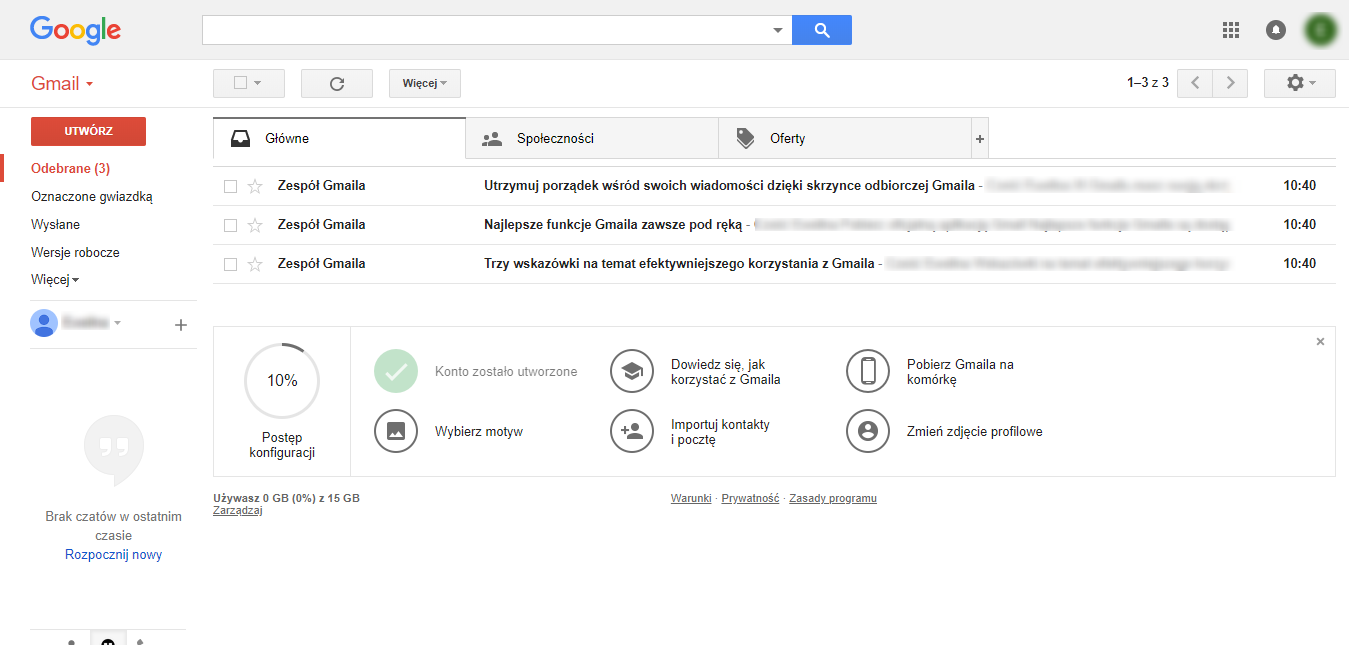Open the 'Wersje robocze' folder

[75, 253]
